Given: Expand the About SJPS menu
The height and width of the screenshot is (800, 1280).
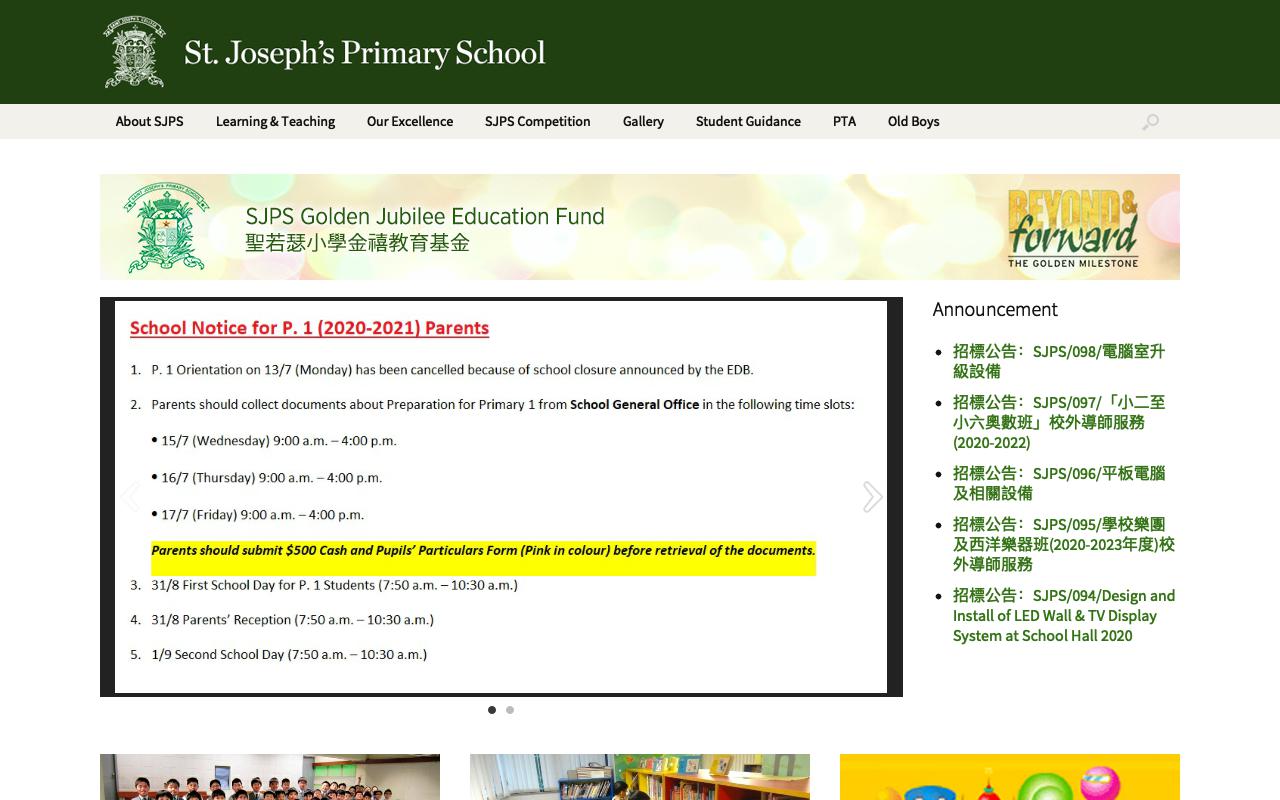Looking at the screenshot, I should click(x=149, y=122).
